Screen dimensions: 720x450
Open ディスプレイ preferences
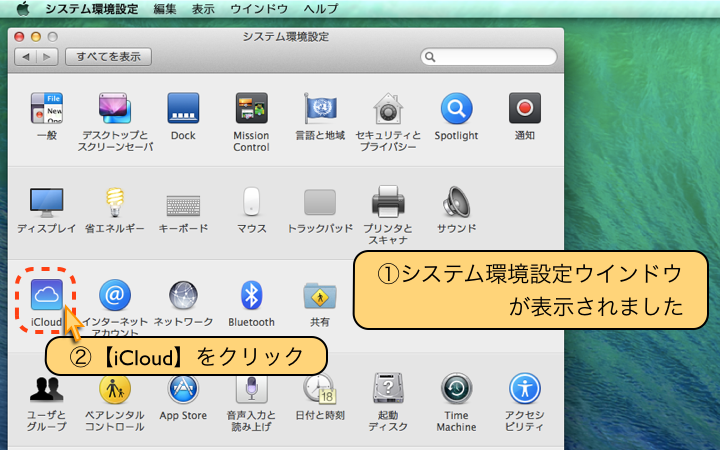pyautogui.click(x=46, y=202)
